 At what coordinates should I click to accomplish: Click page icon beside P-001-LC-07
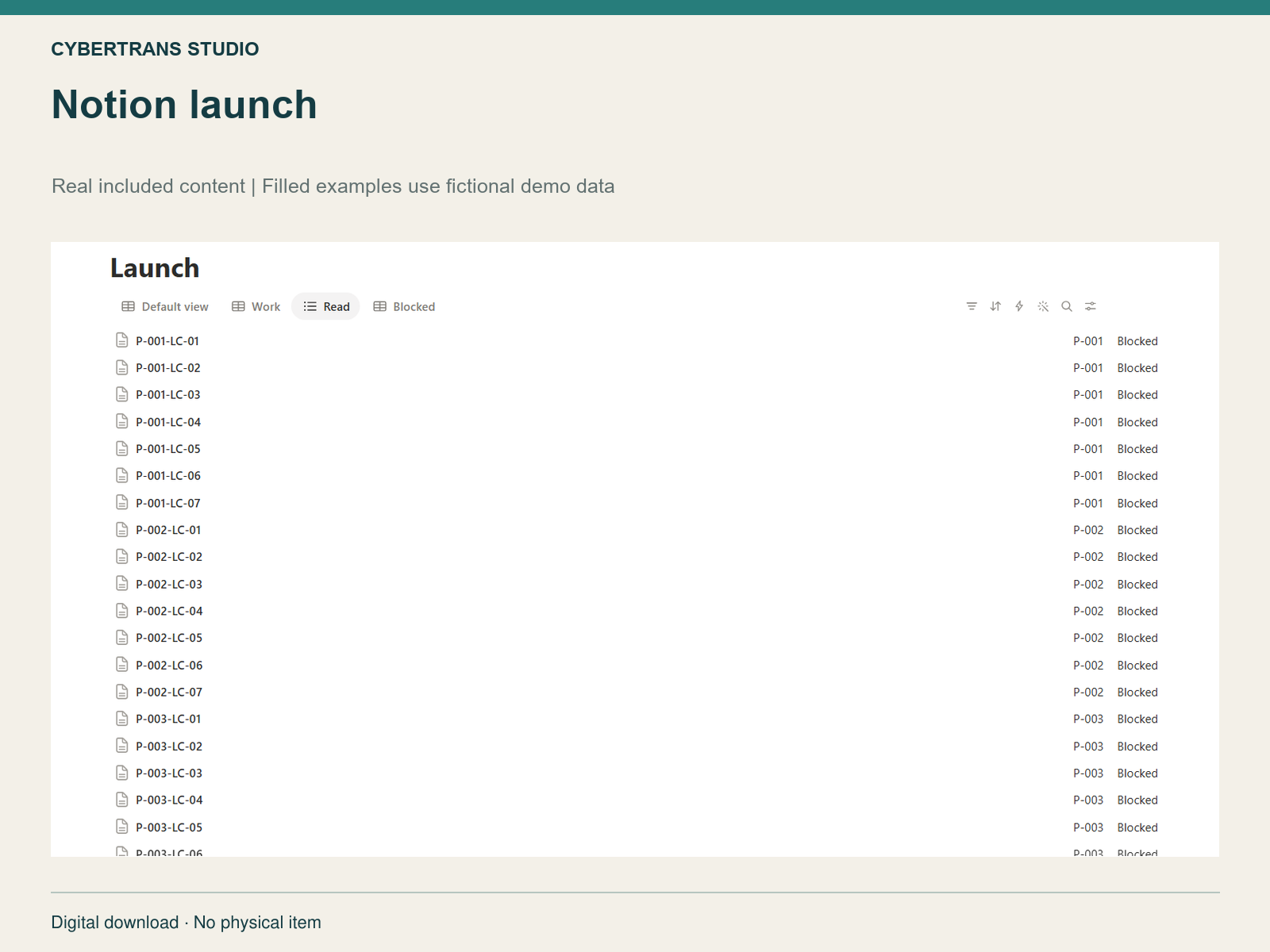click(x=122, y=502)
